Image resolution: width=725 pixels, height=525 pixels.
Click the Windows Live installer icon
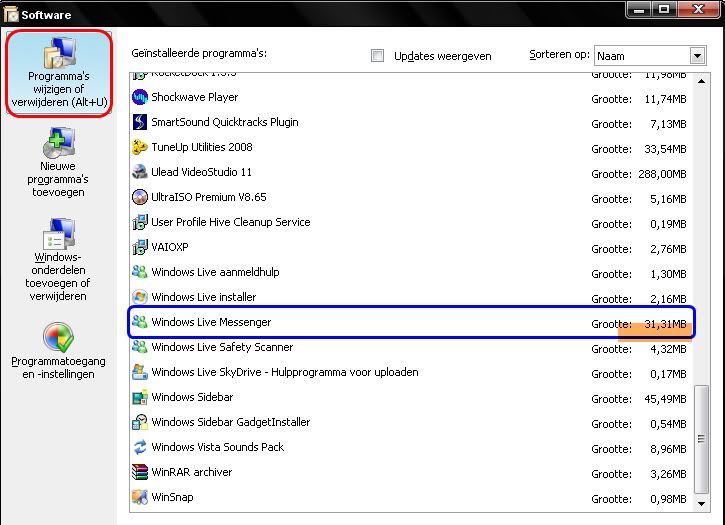point(140,297)
